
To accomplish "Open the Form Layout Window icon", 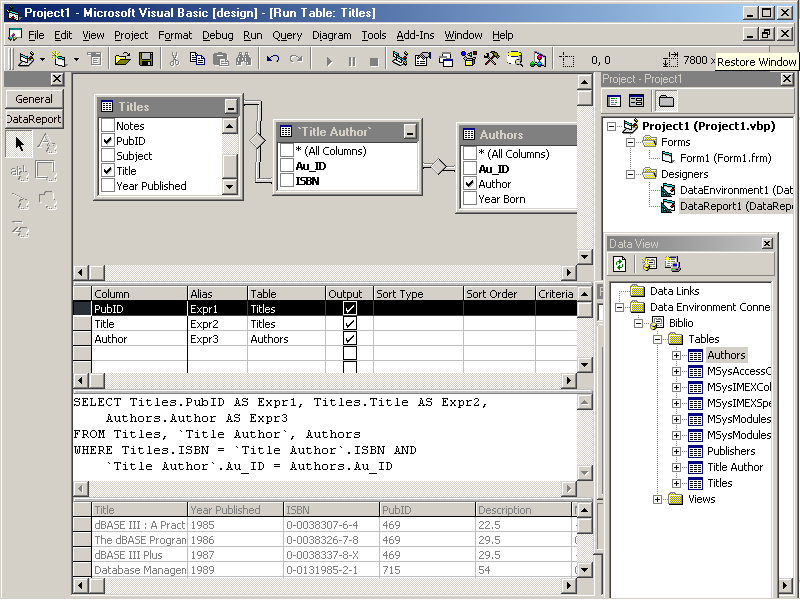I will (446, 60).
